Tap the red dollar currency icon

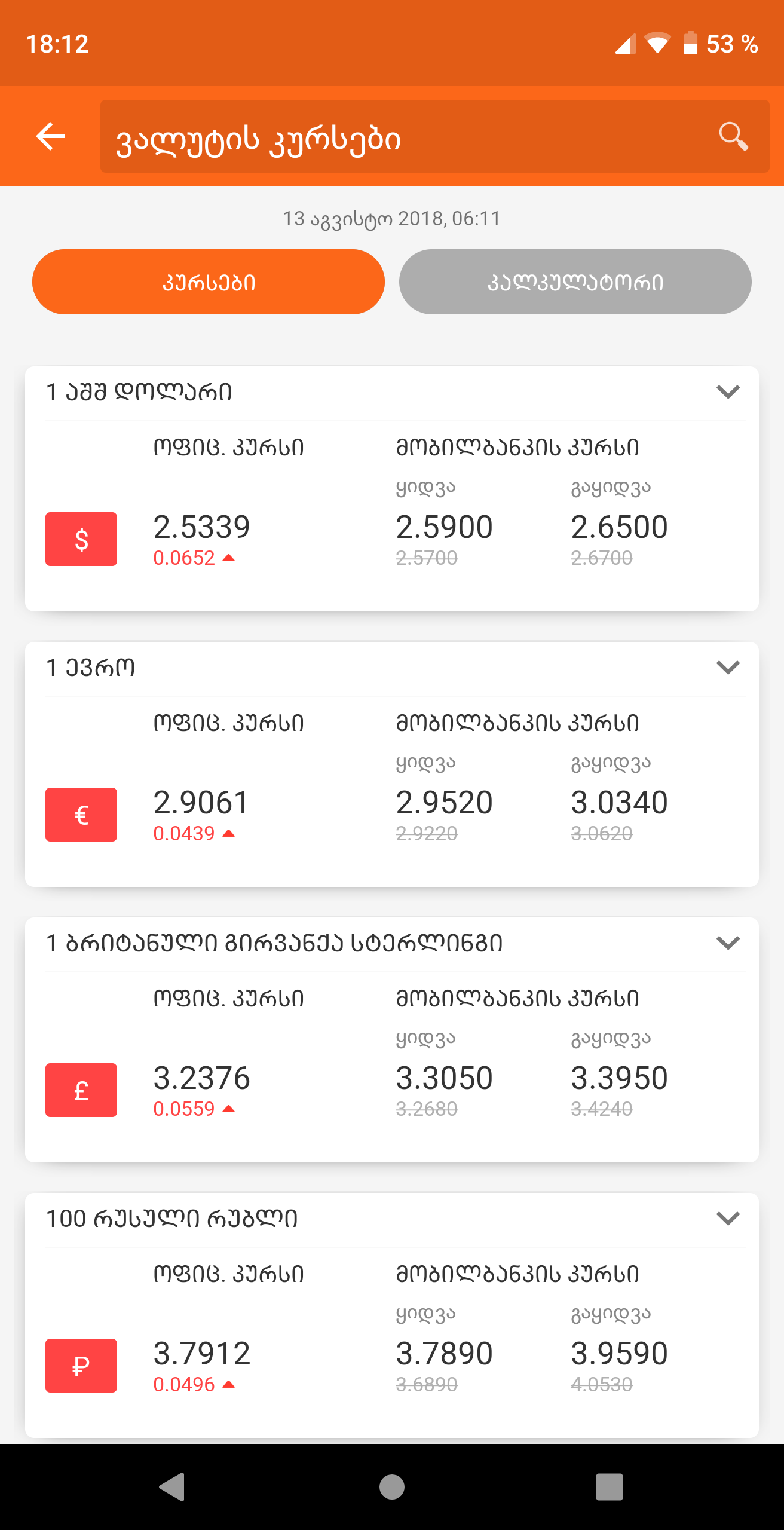click(81, 539)
